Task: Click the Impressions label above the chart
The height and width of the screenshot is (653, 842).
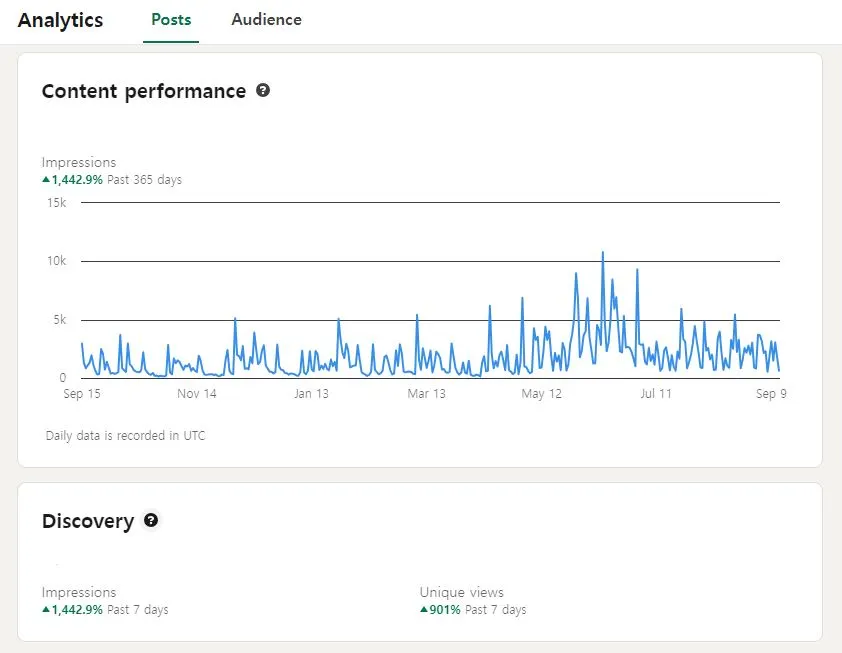Action: click(79, 162)
